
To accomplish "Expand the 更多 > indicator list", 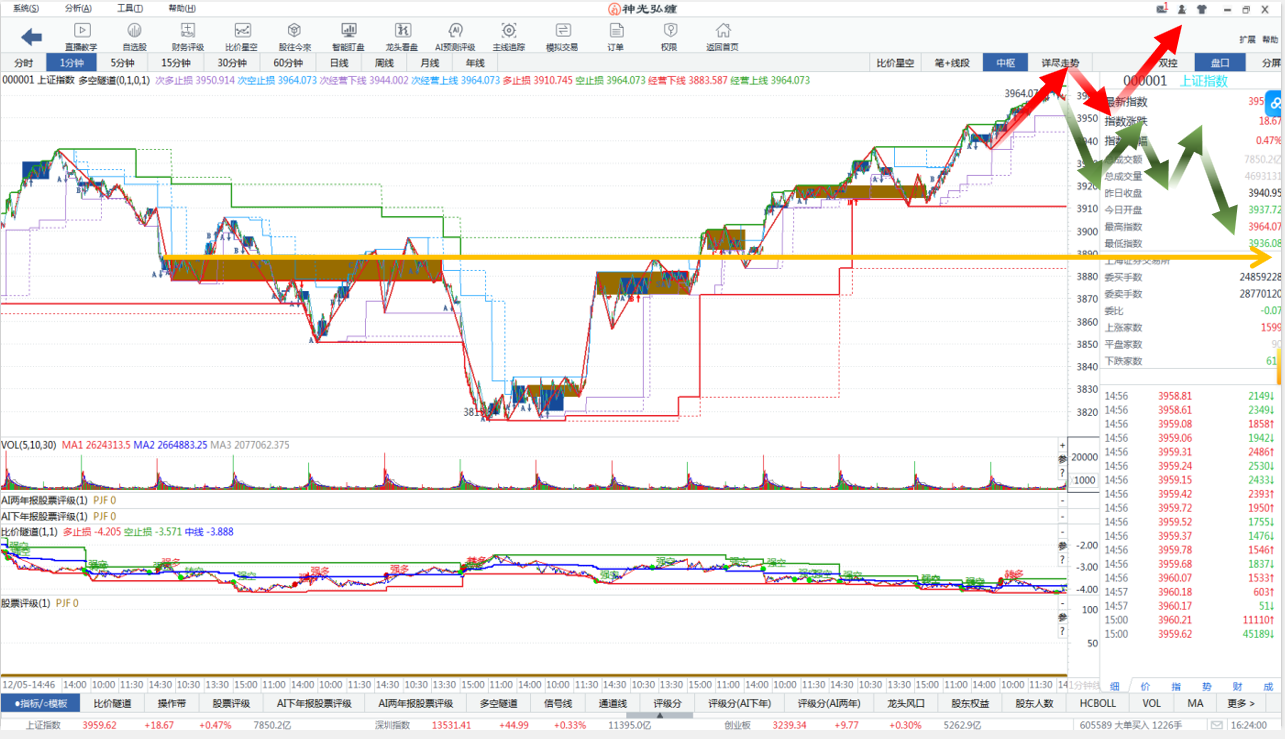I will coord(1240,704).
